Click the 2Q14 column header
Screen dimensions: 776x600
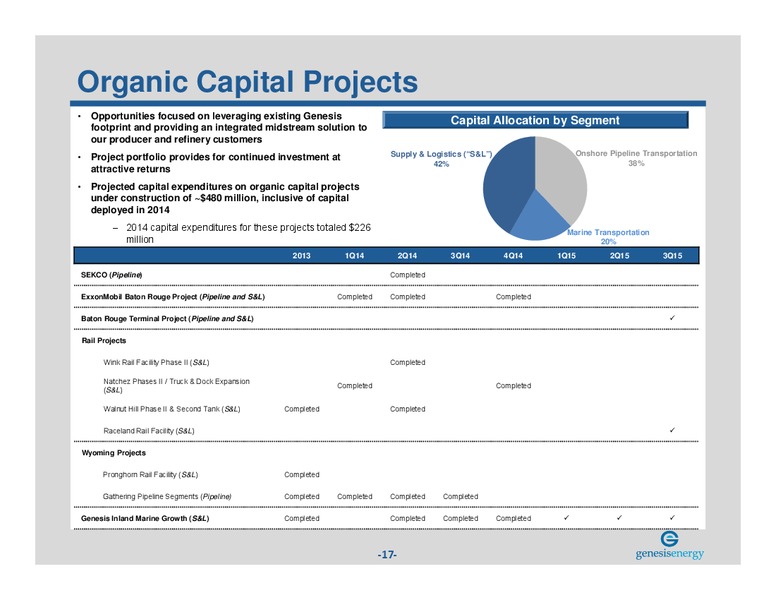pyautogui.click(x=407, y=255)
